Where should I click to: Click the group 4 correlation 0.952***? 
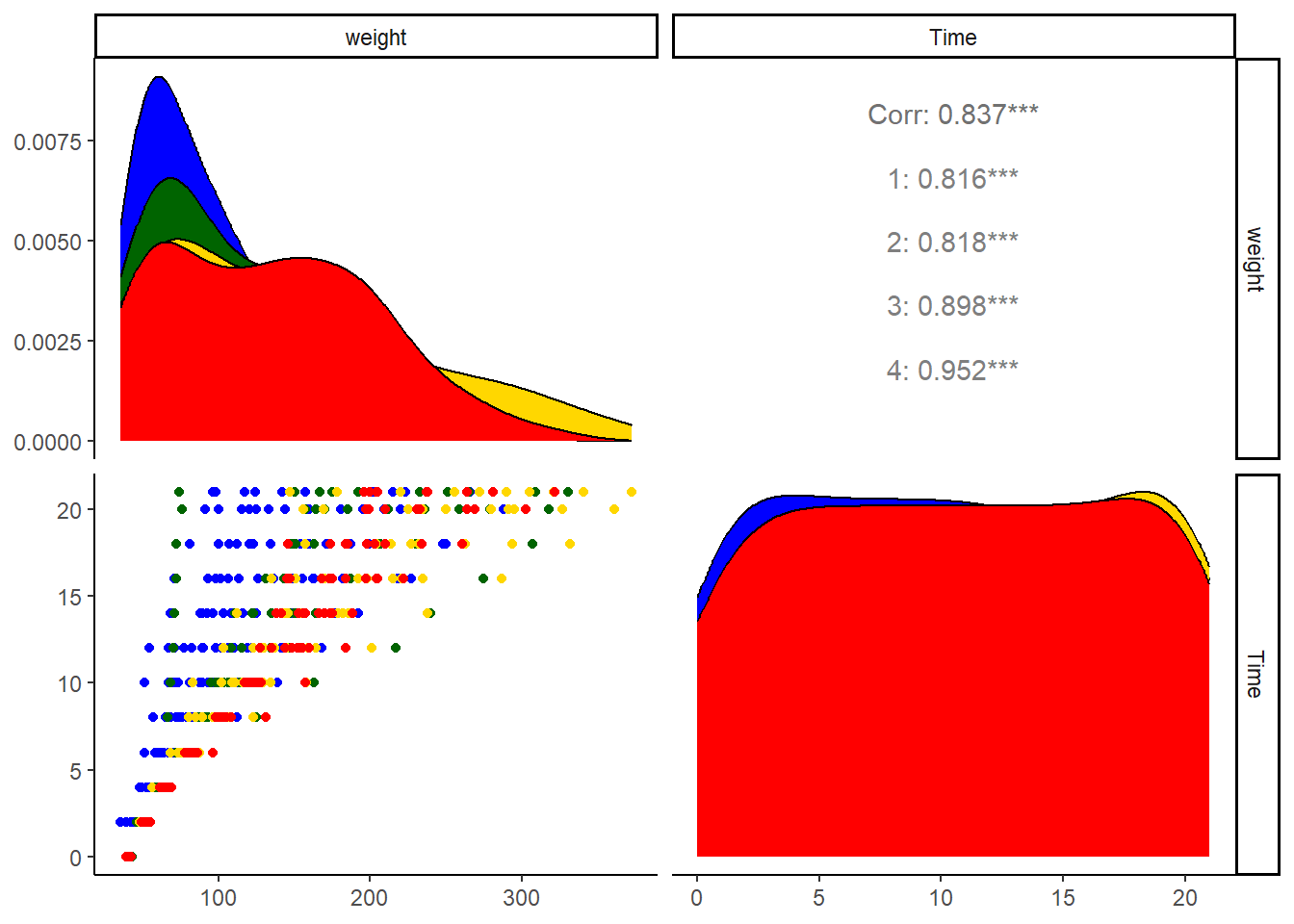[x=953, y=371]
